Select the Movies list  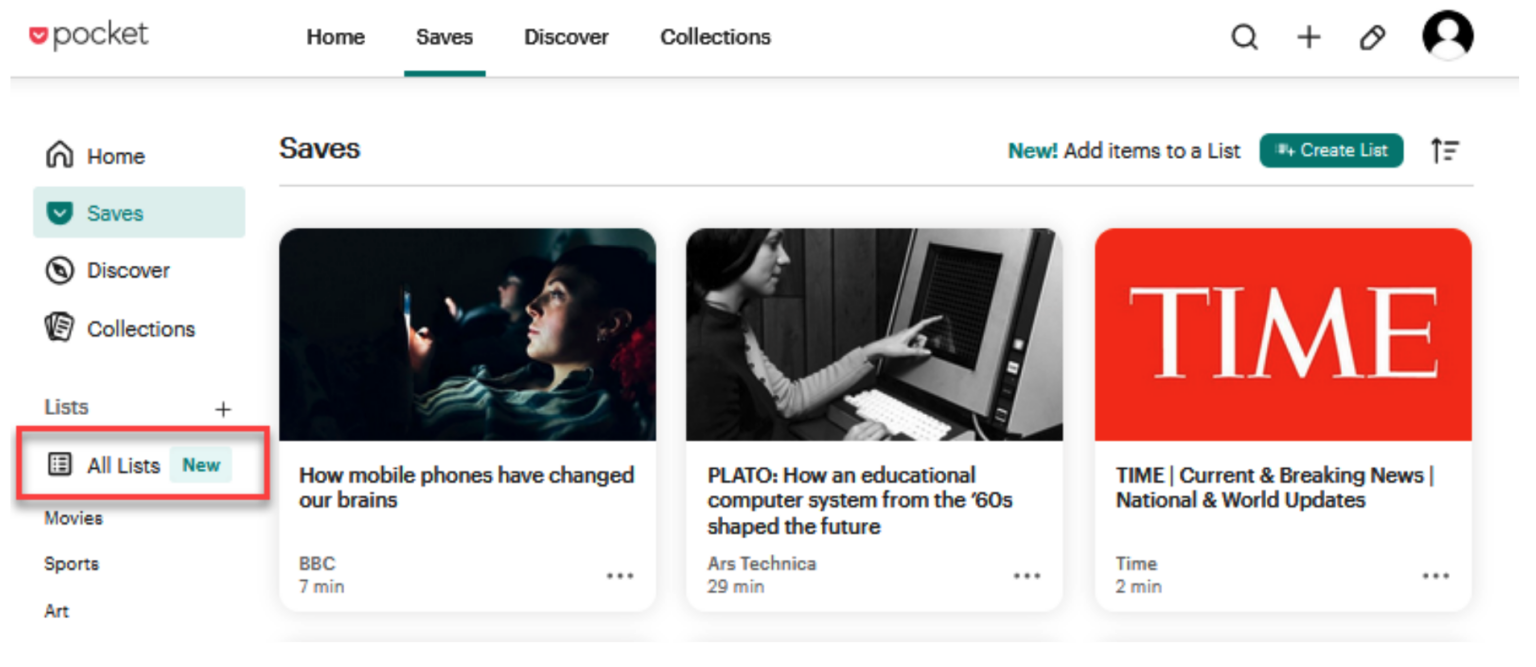point(72,518)
